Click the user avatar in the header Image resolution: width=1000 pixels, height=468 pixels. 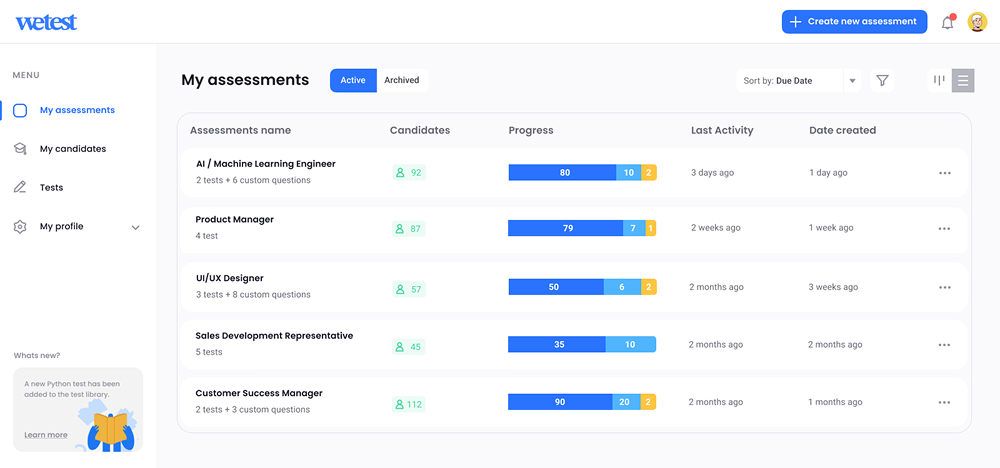click(x=977, y=22)
